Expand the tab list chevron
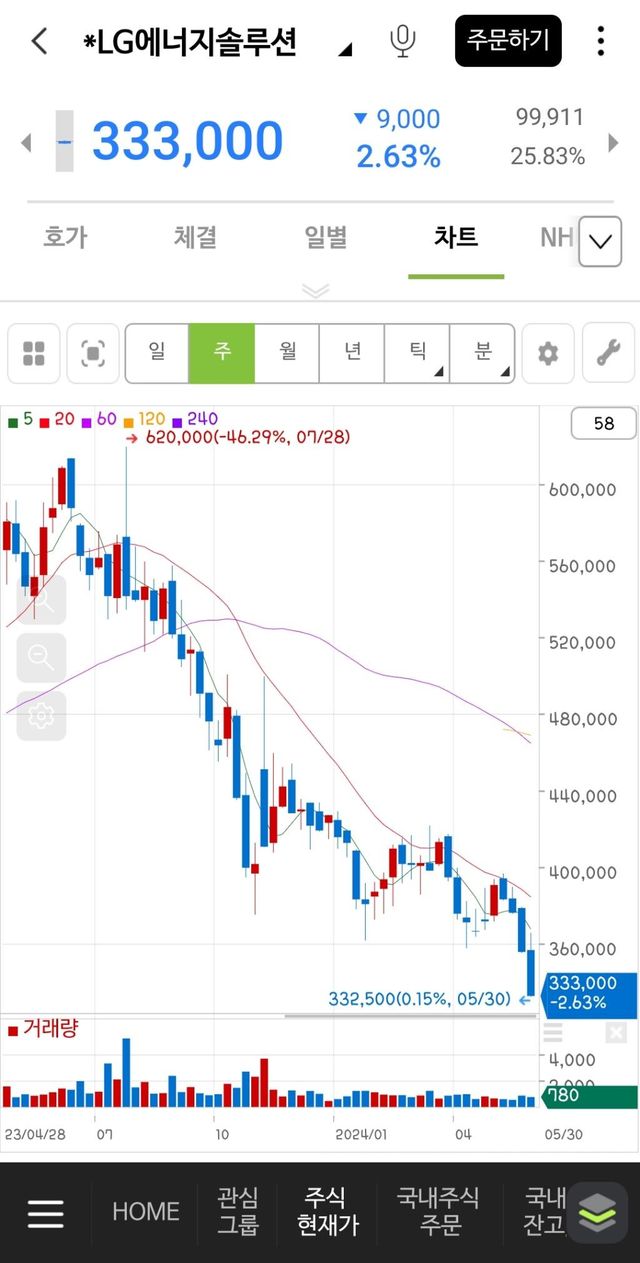 tap(600, 241)
